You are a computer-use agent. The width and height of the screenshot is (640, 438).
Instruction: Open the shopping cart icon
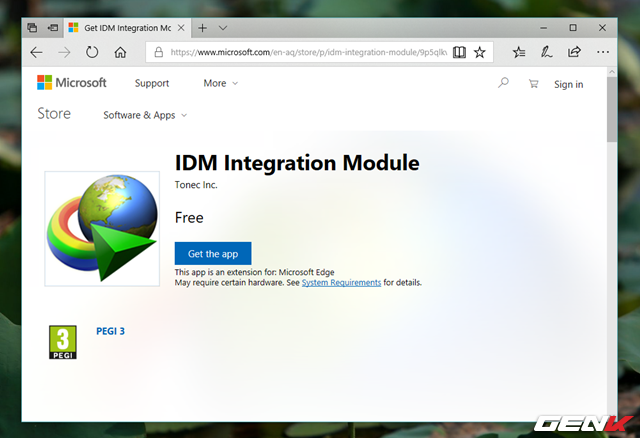point(533,84)
